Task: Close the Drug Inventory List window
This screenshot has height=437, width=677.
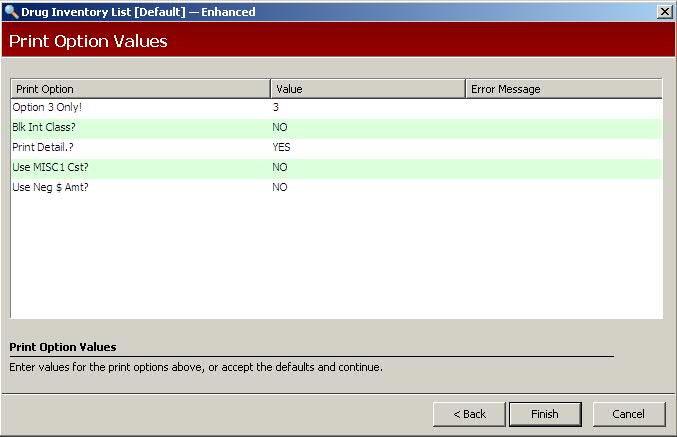Action: 664,12
